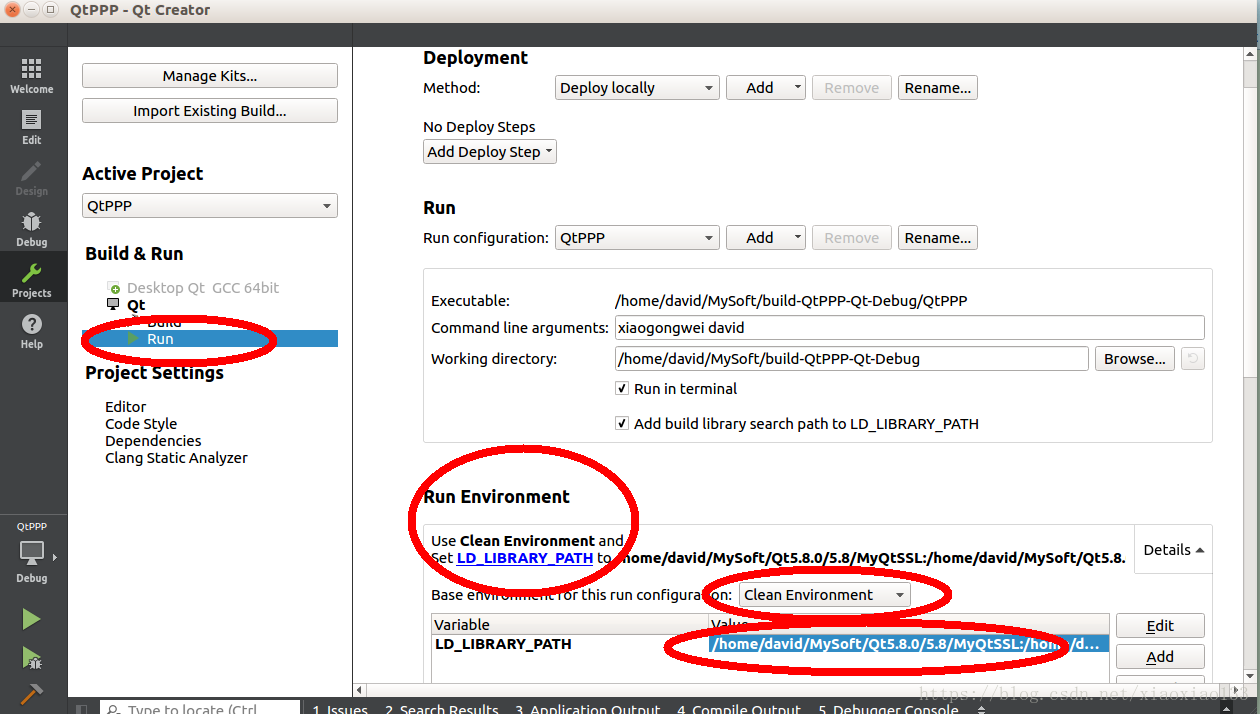Open the Clean Environment base environment dropdown
The height and width of the screenshot is (714, 1260).
(x=824, y=595)
